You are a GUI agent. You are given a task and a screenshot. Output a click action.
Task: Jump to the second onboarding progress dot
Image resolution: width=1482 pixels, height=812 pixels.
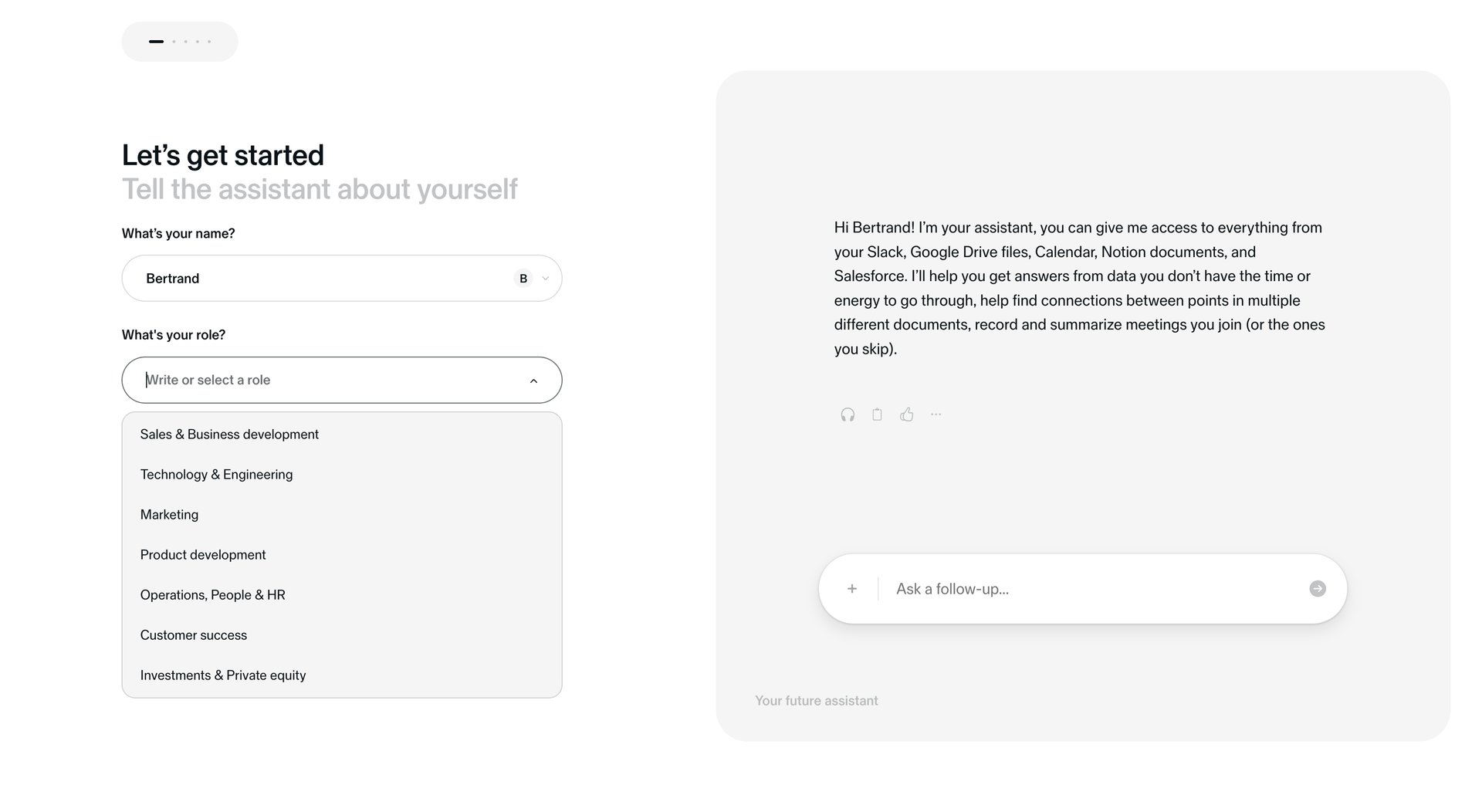pyautogui.click(x=174, y=41)
